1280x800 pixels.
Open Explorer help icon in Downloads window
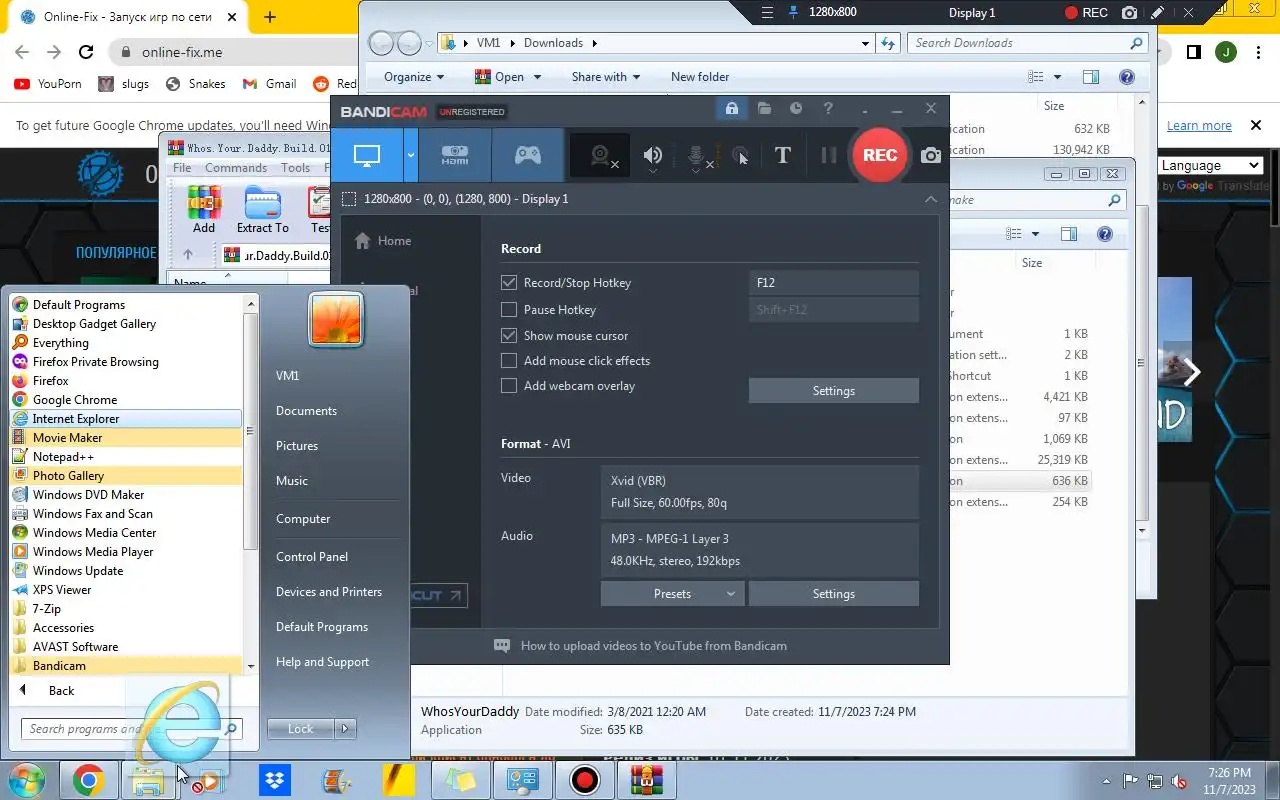click(1127, 77)
